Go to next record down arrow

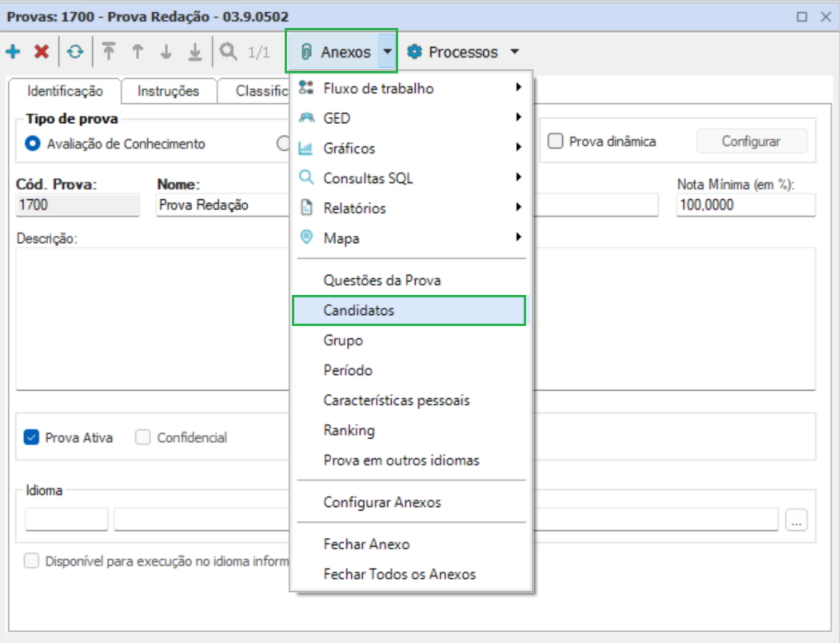point(166,51)
